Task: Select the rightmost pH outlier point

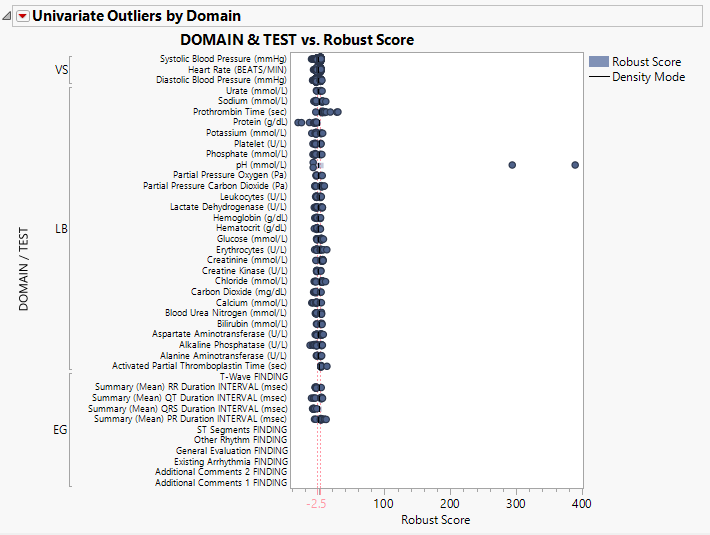Action: point(575,165)
